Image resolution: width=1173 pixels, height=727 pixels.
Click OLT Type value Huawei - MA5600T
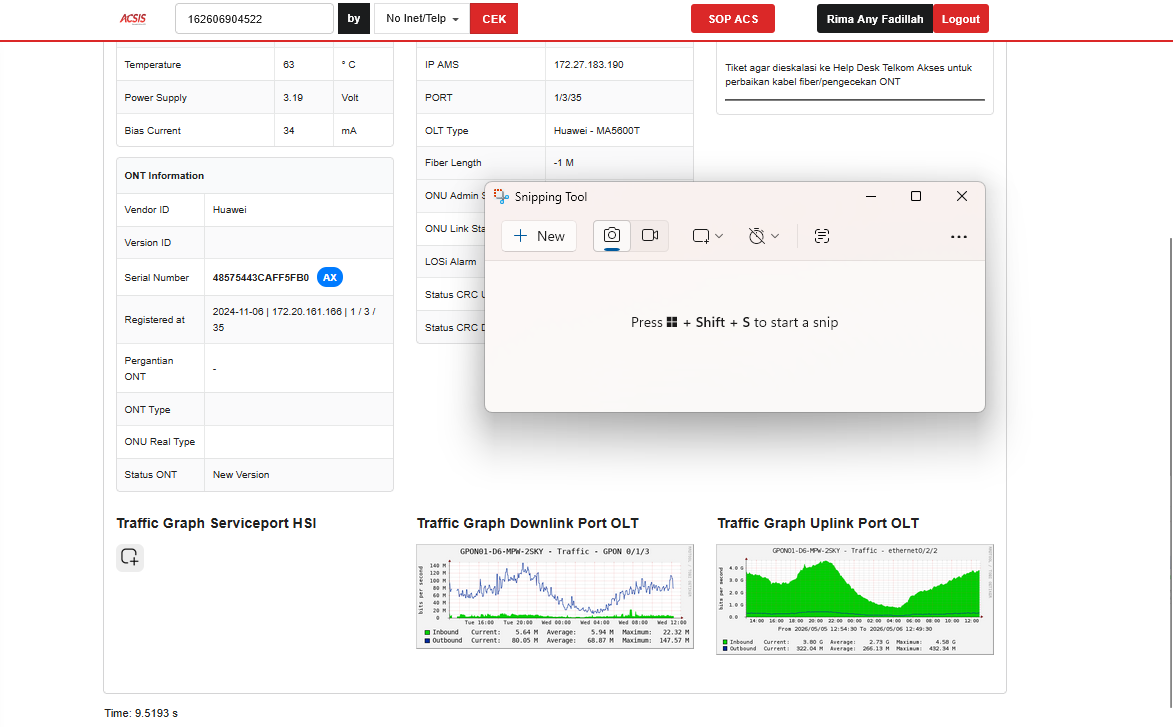point(597,130)
